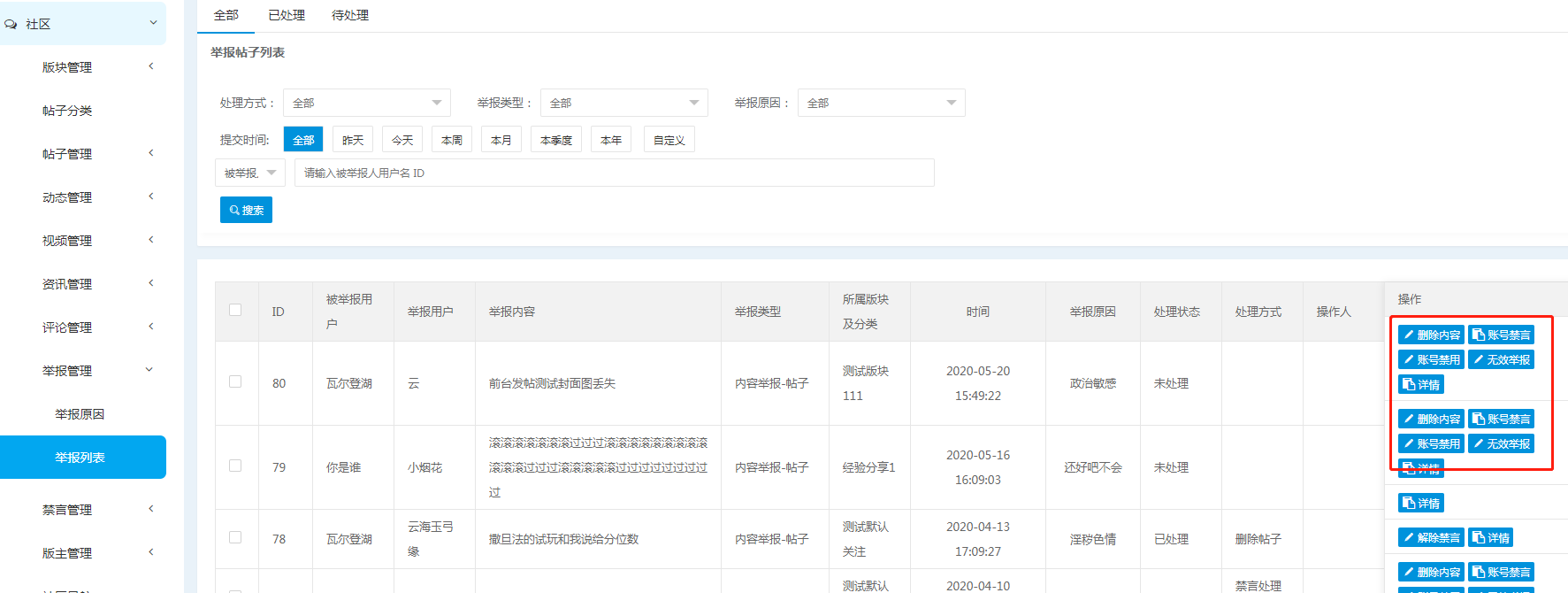Select 本月 time filter
Image resolution: width=1568 pixels, height=593 pixels.
tap(501, 140)
